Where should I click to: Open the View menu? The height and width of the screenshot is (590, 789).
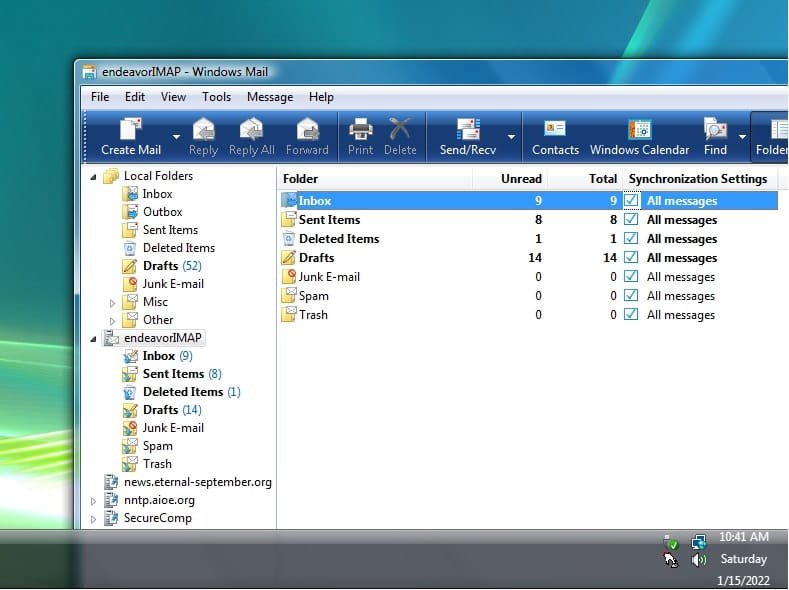coord(173,97)
